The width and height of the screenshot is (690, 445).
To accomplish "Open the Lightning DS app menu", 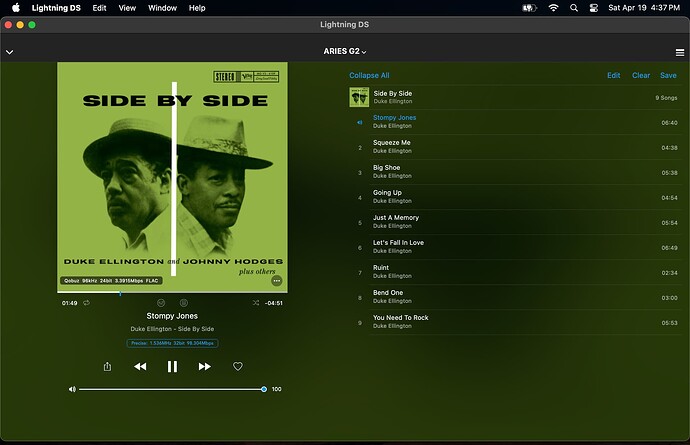I will (56, 8).
